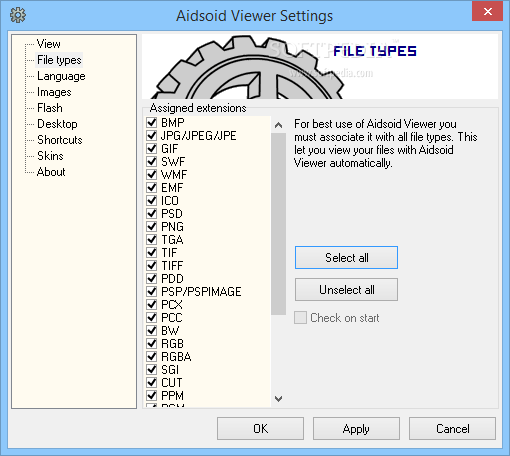Click the Select all button
This screenshot has height=456, width=510.
pyautogui.click(x=346, y=258)
